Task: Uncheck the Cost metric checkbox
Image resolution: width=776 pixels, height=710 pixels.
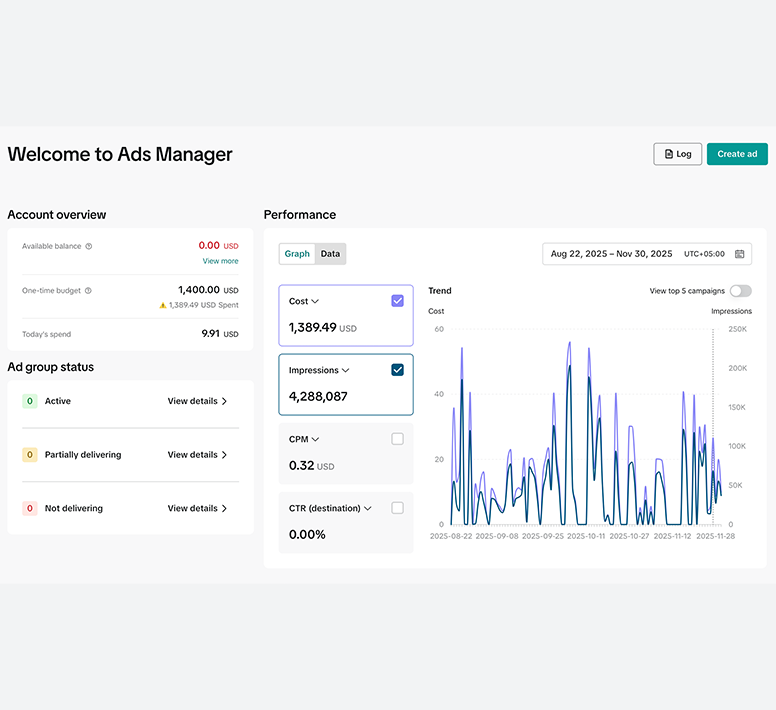Action: pyautogui.click(x=397, y=301)
